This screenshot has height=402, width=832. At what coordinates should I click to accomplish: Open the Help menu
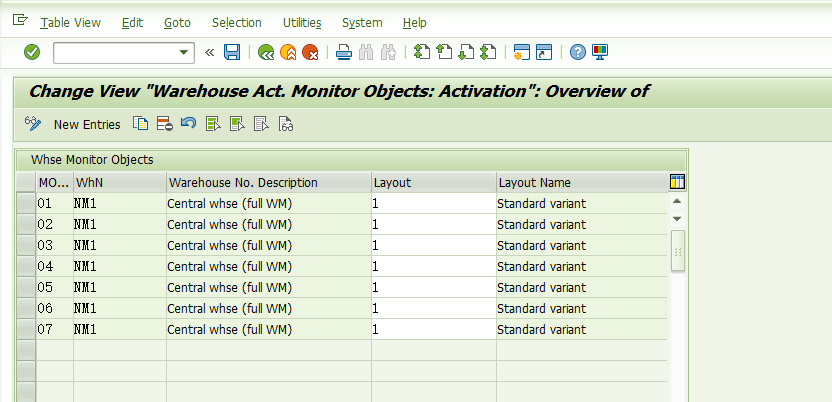414,23
